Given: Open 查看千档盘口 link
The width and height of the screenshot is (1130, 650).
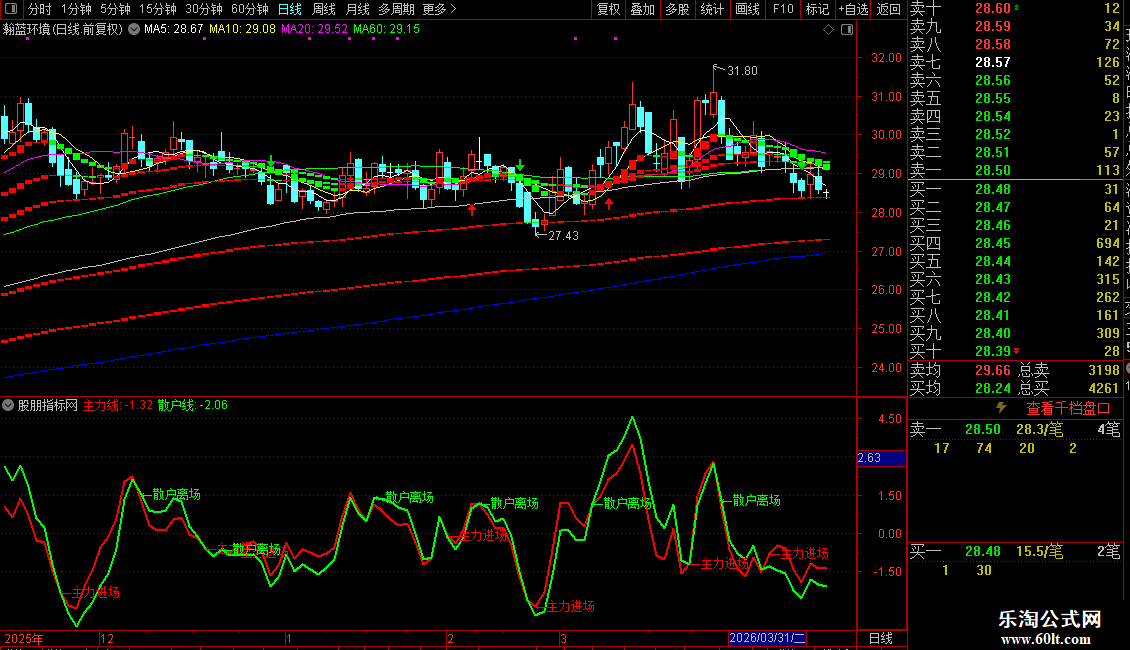Looking at the screenshot, I should coord(1068,409).
